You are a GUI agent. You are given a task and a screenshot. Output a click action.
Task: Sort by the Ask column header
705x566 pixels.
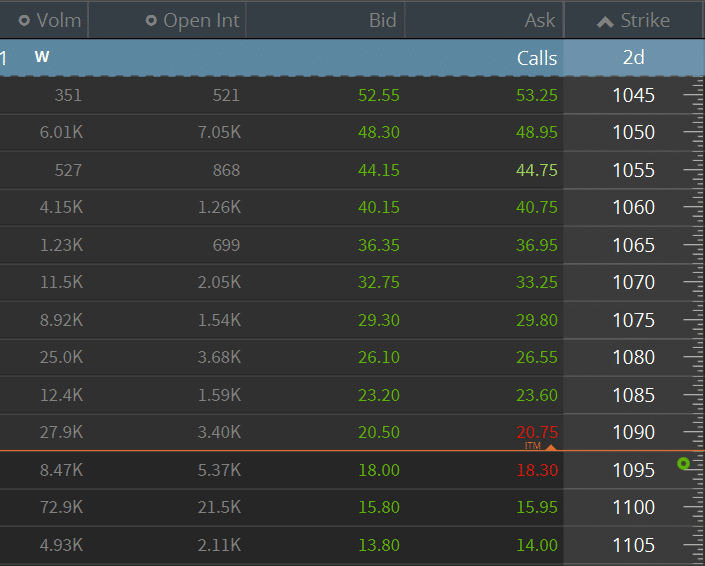[540, 20]
